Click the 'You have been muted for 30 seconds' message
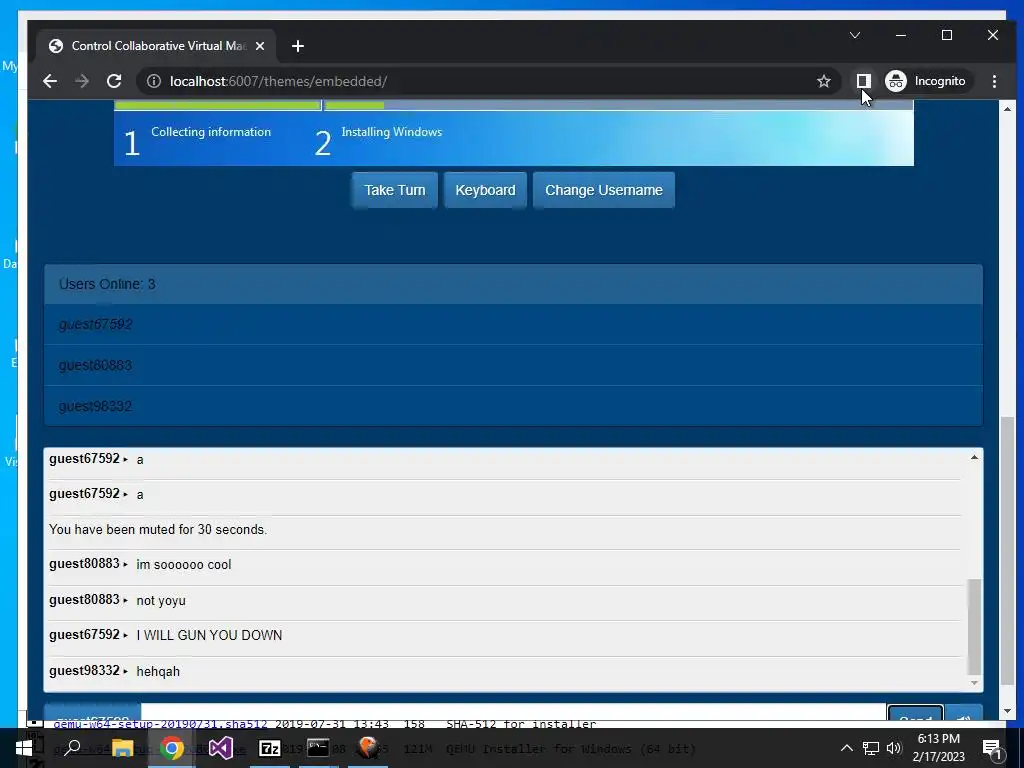This screenshot has width=1024, height=768. pos(158,530)
